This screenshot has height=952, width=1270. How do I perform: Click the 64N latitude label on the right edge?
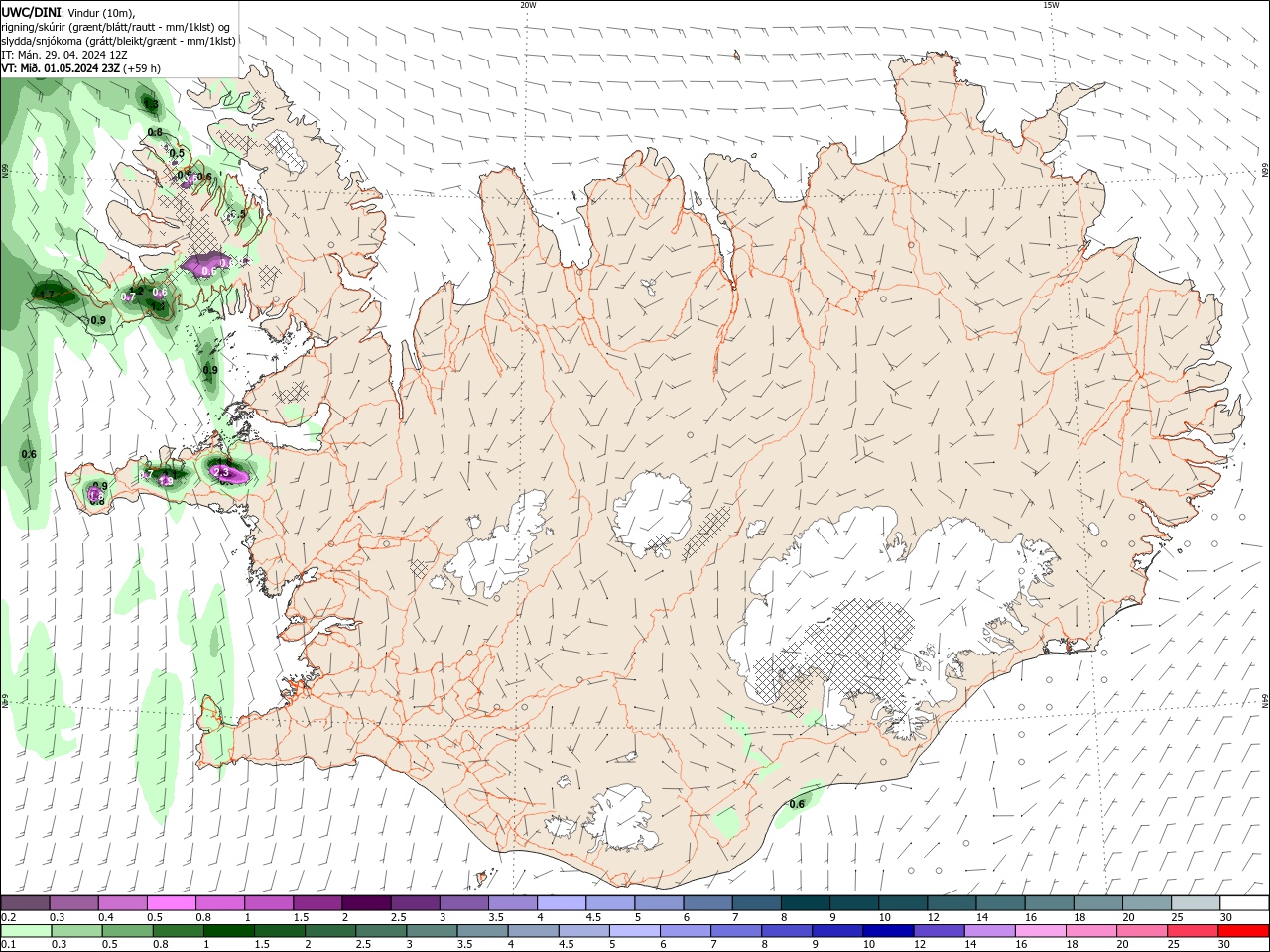coord(1265,700)
